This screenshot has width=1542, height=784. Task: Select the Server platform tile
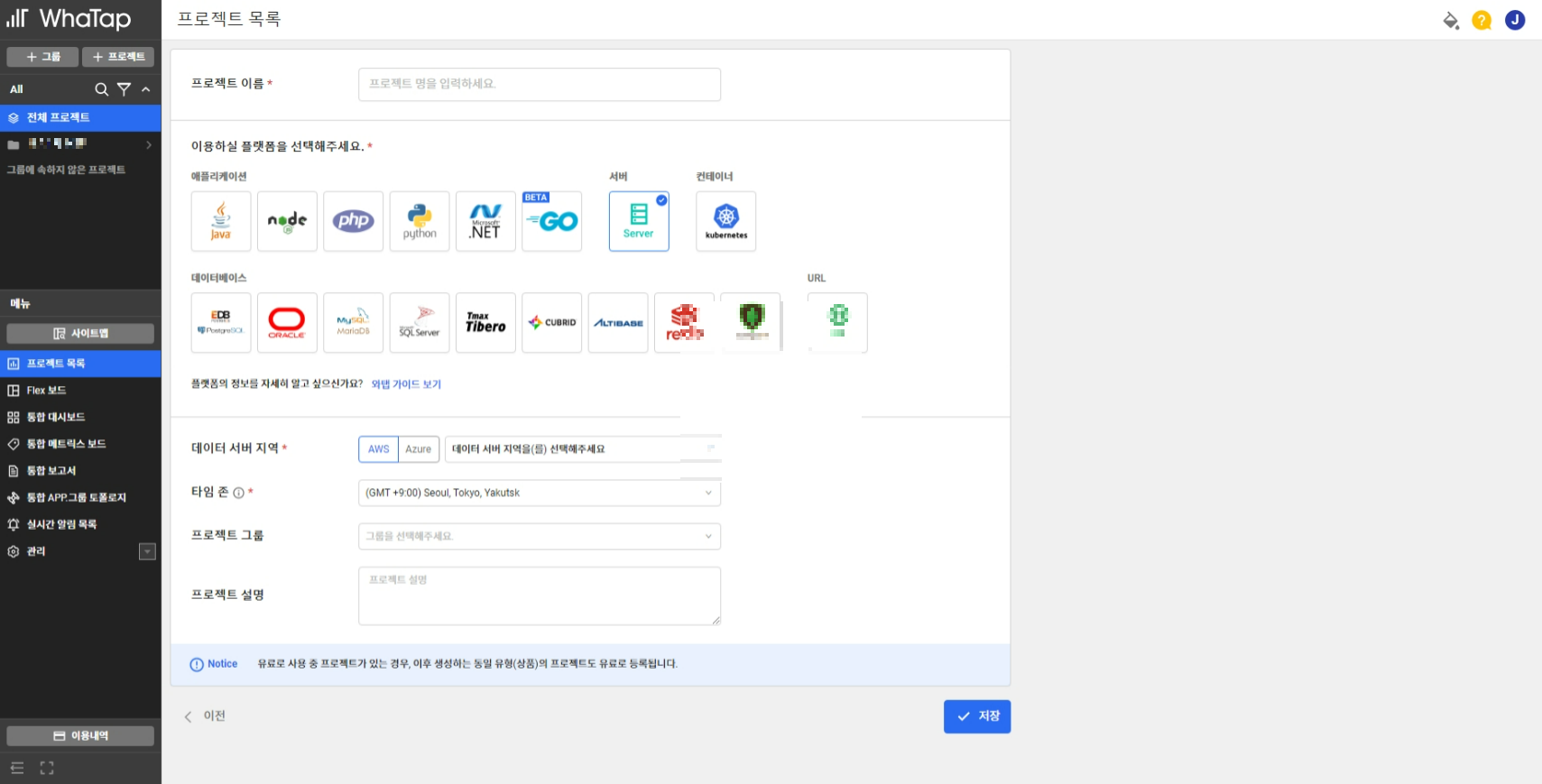(x=639, y=221)
